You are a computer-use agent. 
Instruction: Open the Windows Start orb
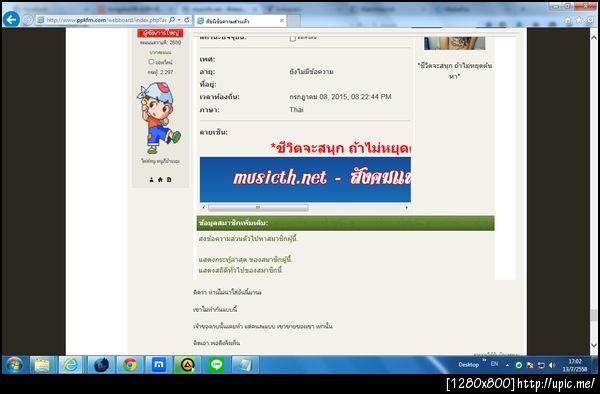point(14,365)
